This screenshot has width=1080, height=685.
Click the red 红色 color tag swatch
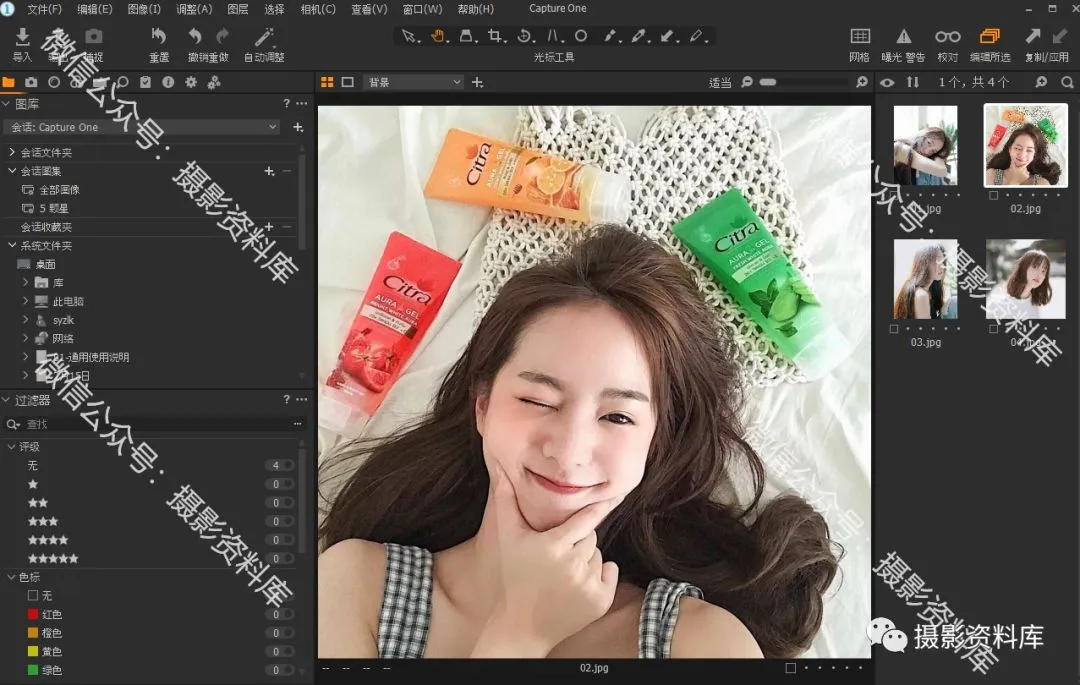33,614
